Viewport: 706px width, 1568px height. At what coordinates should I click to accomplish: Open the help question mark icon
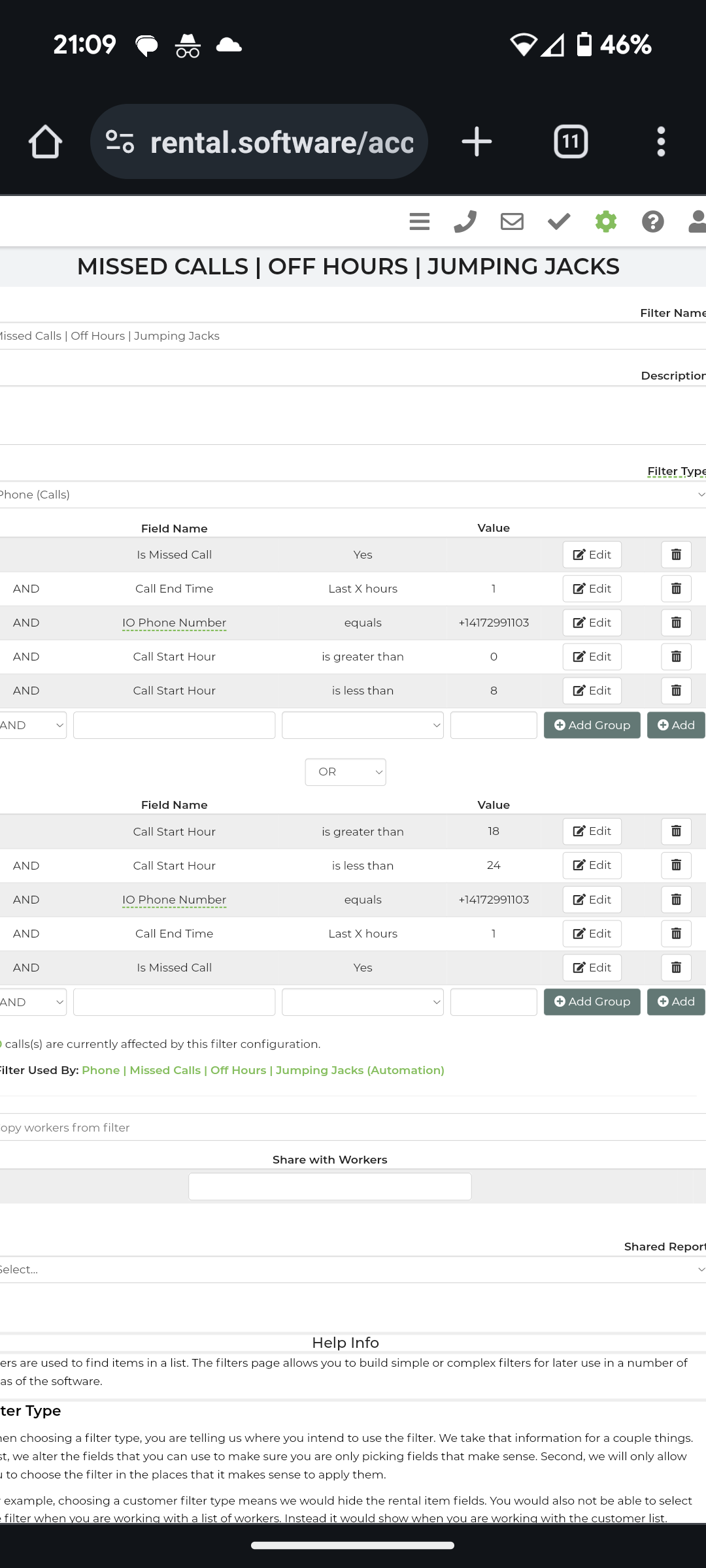(x=653, y=222)
